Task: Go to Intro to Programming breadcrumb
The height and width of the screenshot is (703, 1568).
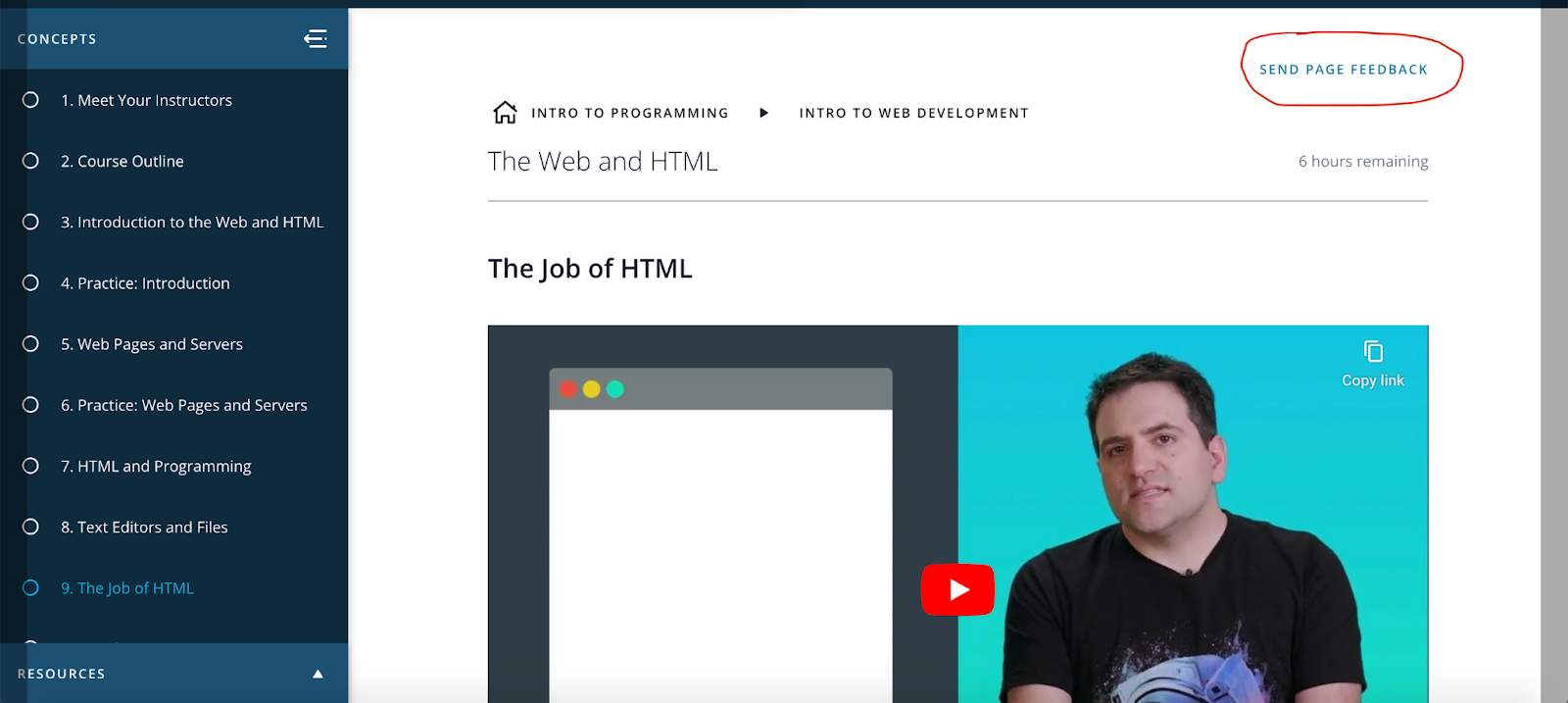Action: [x=630, y=113]
